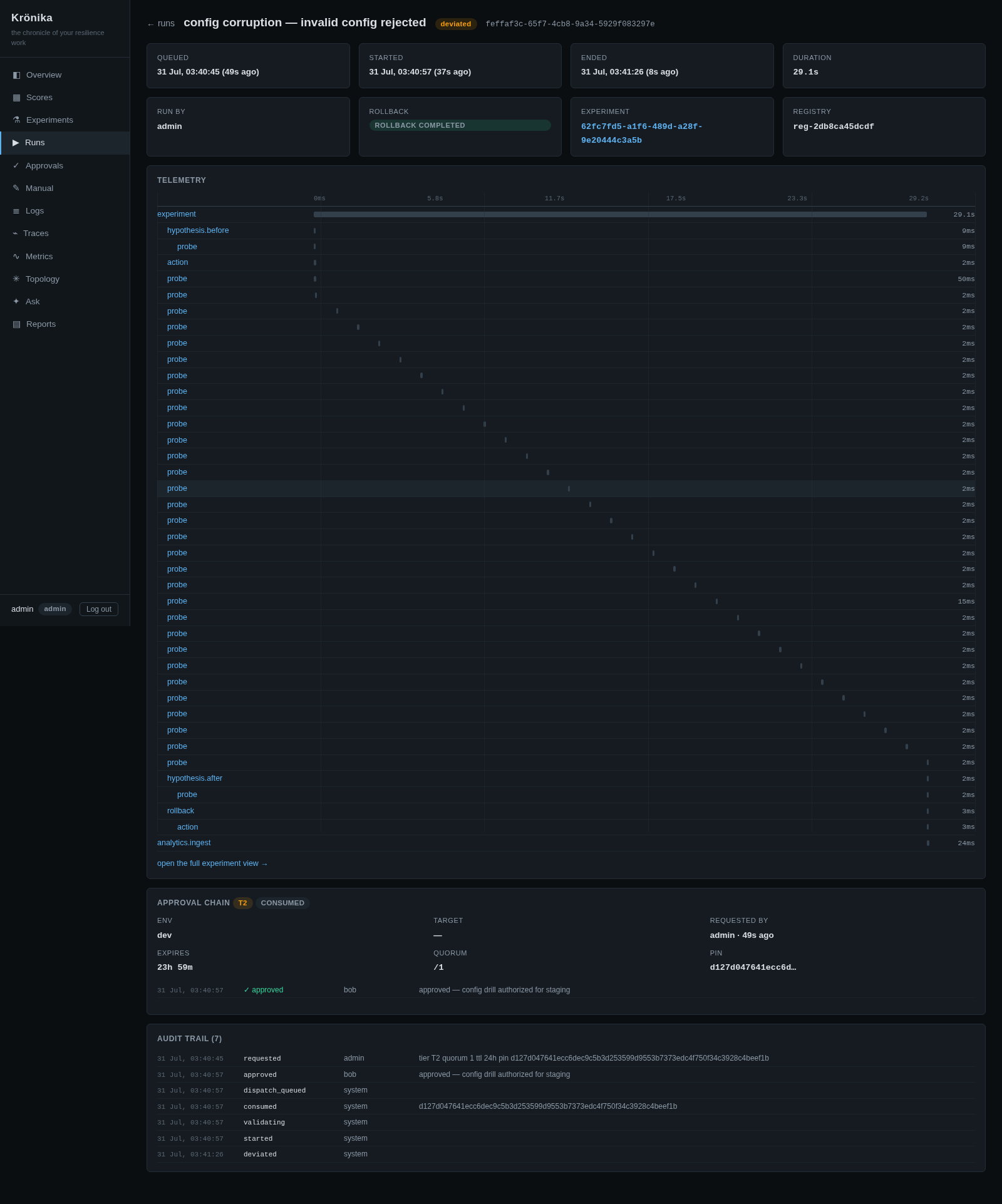
Task: Open experiment link 62fc7fd5-a1f6-489d
Action: coord(642,133)
